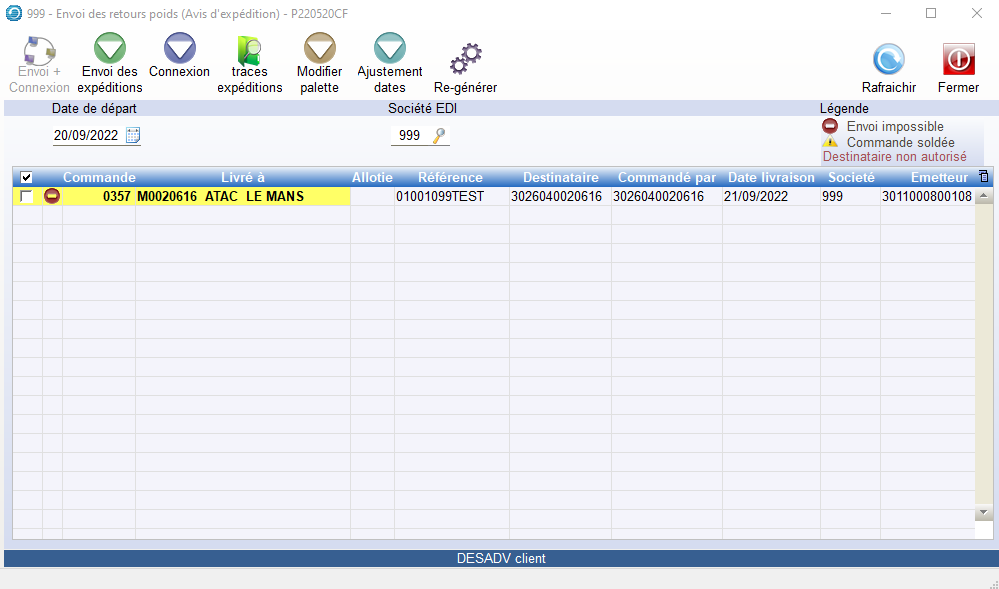This screenshot has width=999, height=589.
Task: Click the Envoi des expéditions toolbar icon
Action: click(109, 49)
